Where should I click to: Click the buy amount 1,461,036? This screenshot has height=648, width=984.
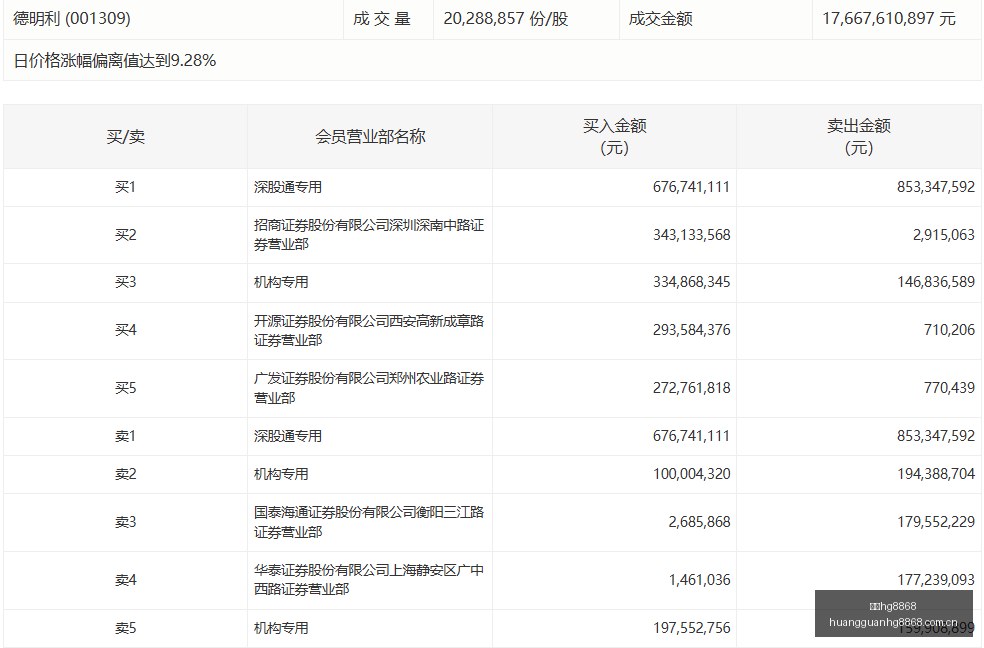point(699,580)
